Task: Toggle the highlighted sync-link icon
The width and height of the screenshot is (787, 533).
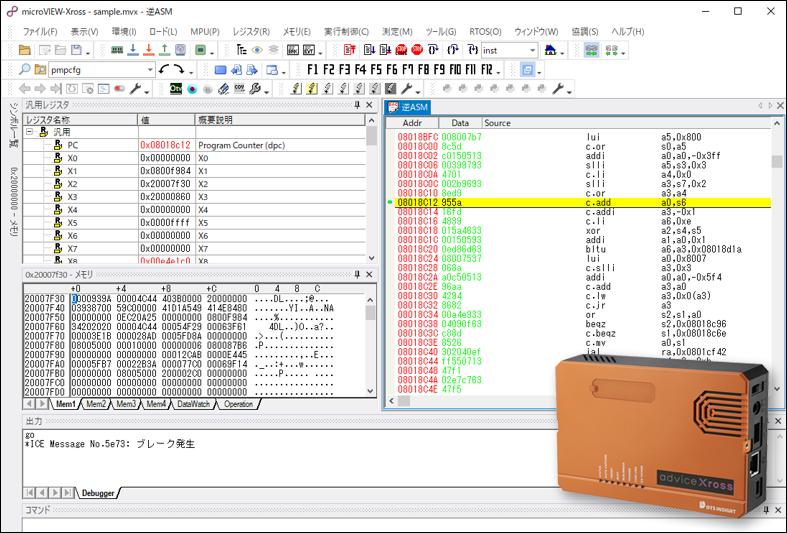Action: pyautogui.click(x=592, y=50)
